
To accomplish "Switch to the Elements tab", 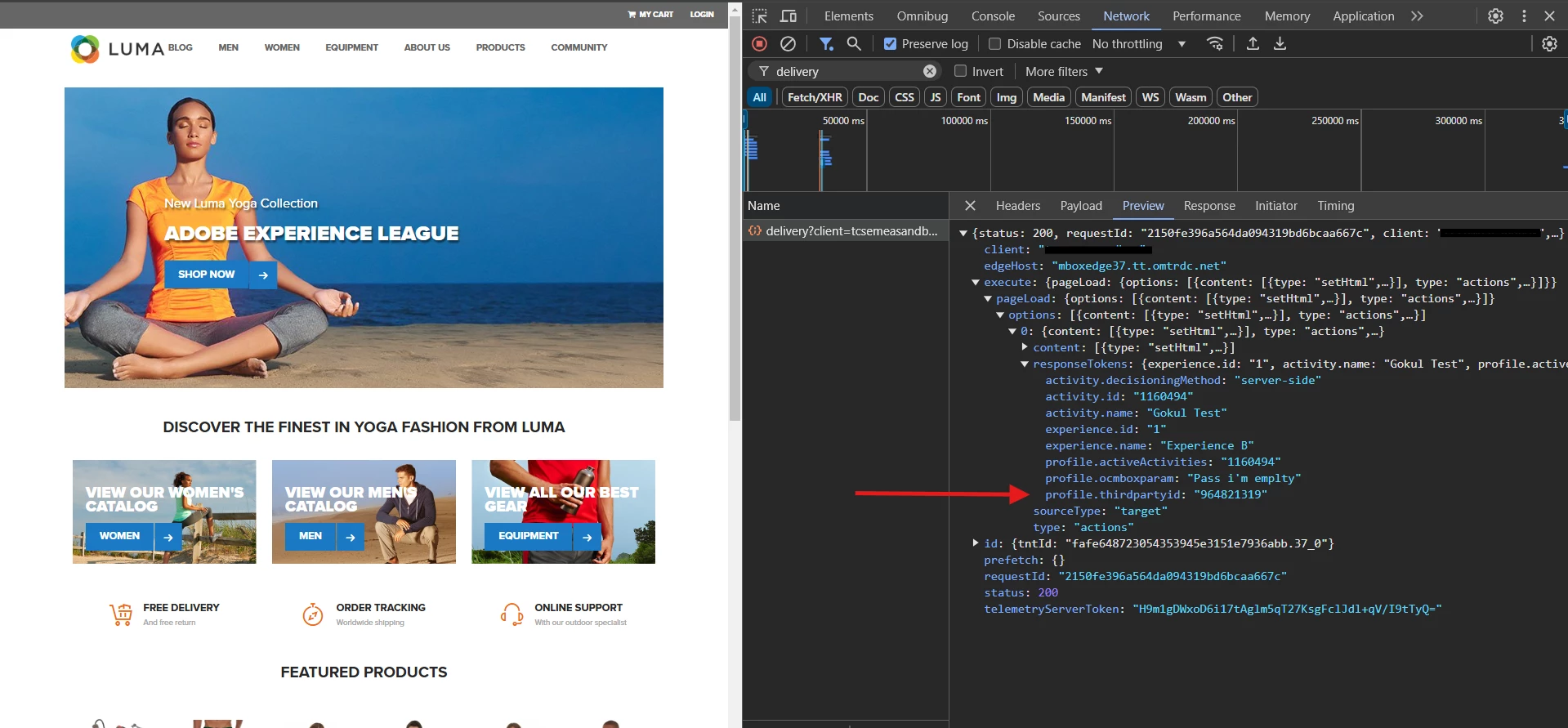I will coord(849,16).
